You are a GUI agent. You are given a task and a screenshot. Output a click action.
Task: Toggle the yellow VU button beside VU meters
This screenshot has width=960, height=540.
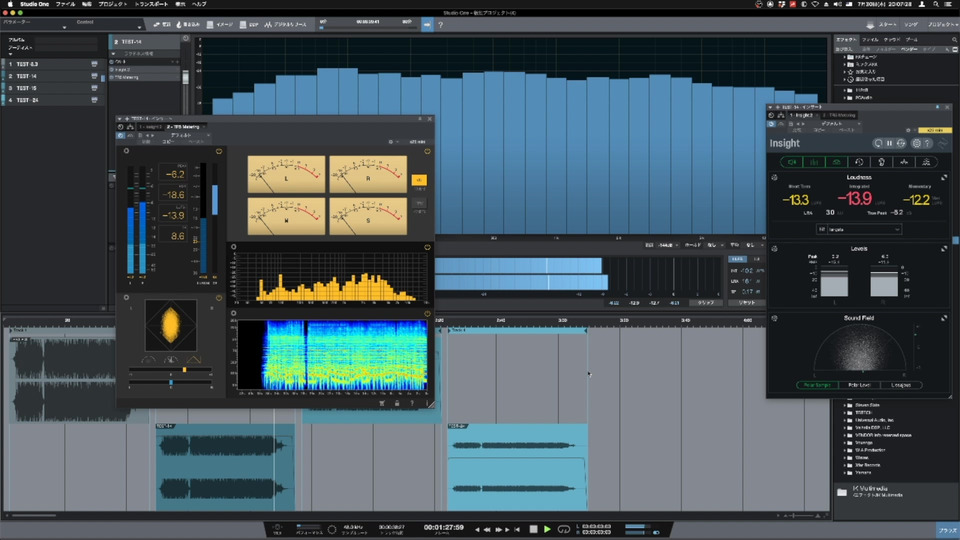click(419, 180)
